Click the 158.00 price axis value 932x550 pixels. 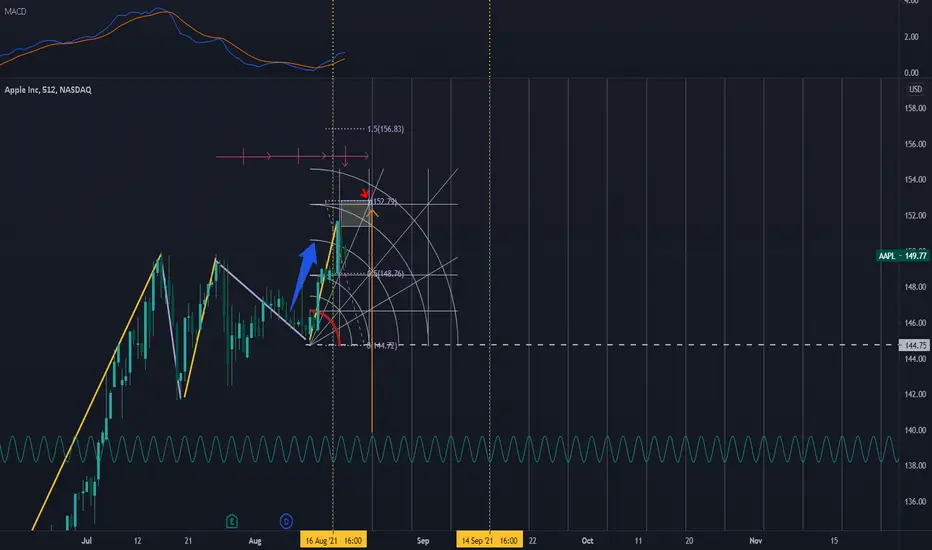tap(915, 108)
